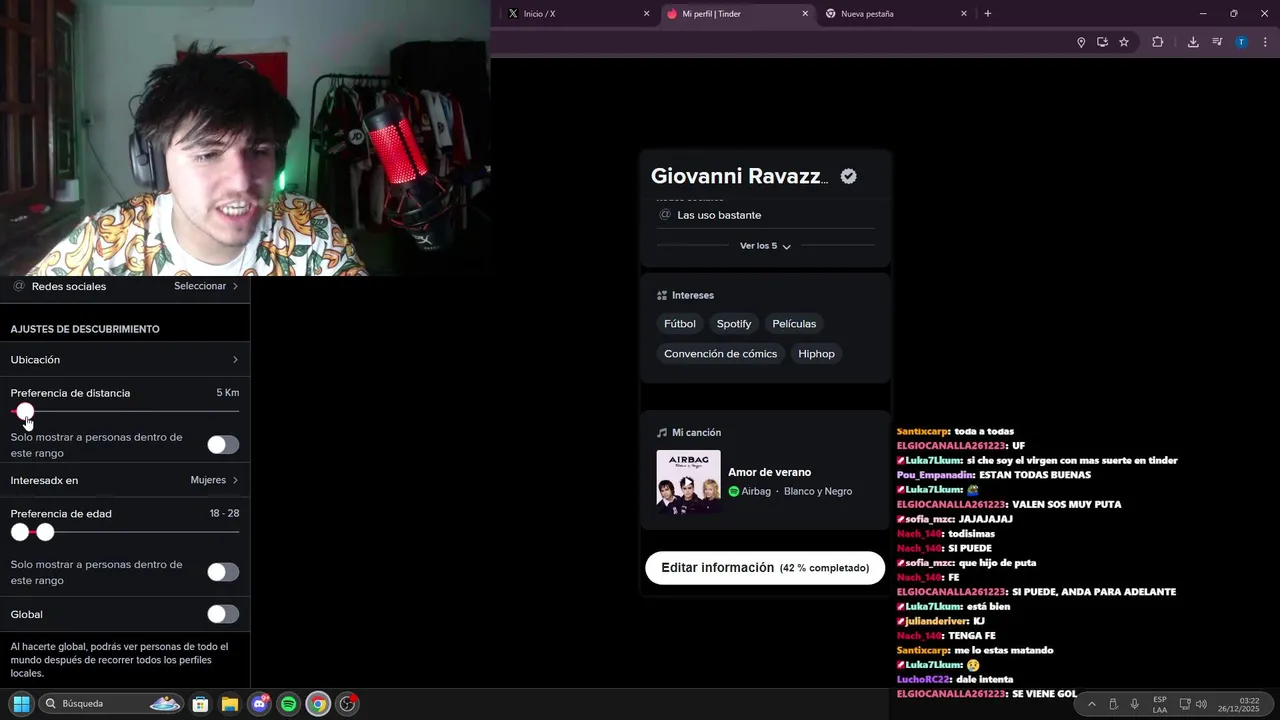Click the Las uso bastante text
Screen dimensions: 1280x720
pos(719,215)
